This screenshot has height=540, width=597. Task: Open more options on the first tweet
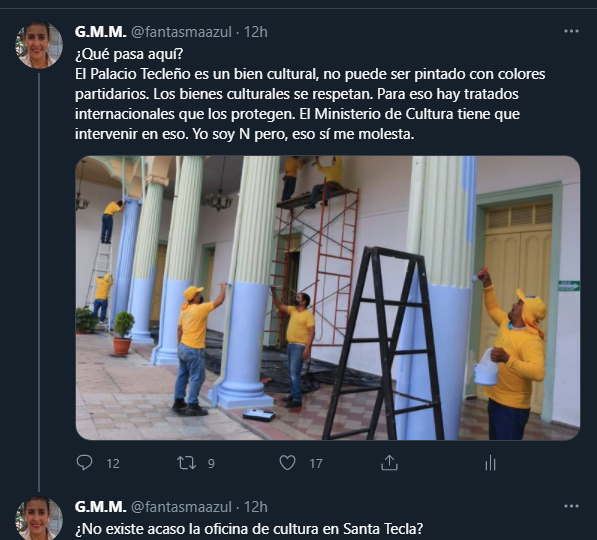coord(571,31)
